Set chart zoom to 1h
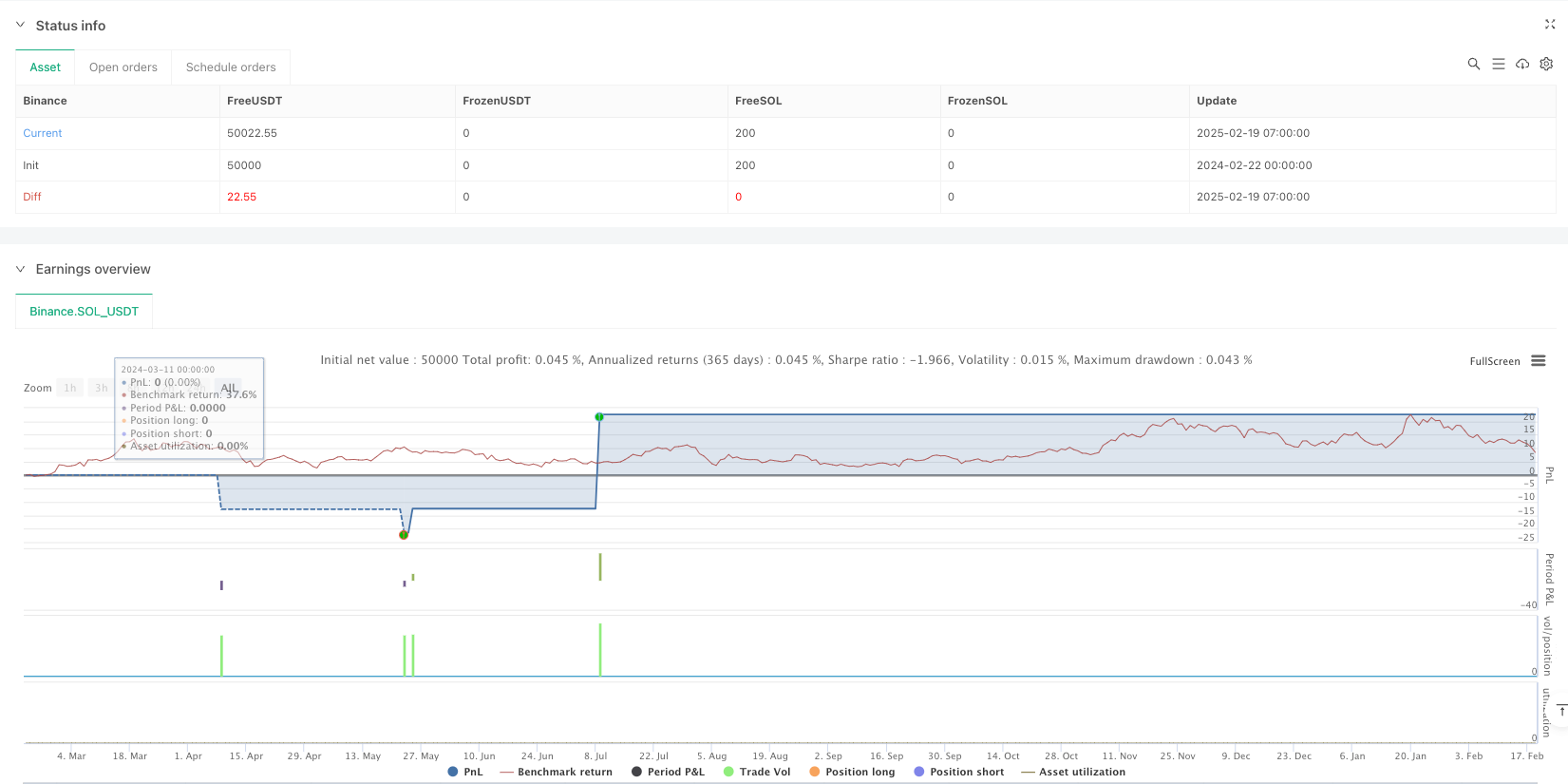 pyautogui.click(x=70, y=388)
